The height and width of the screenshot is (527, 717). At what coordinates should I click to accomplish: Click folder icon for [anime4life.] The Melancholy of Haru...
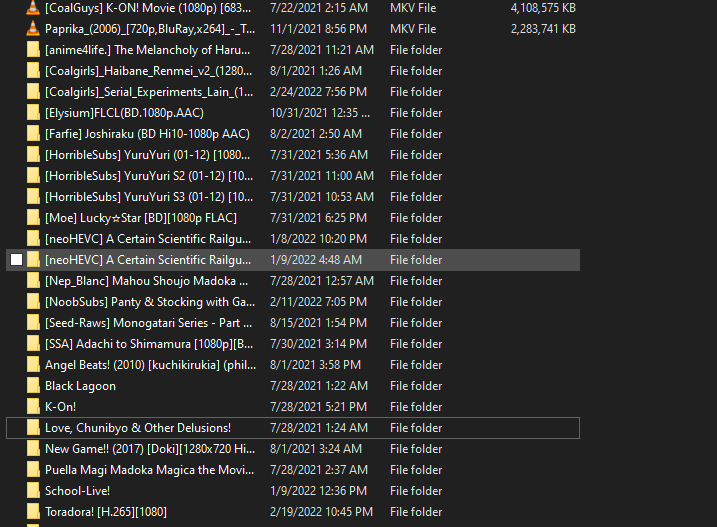pos(33,50)
